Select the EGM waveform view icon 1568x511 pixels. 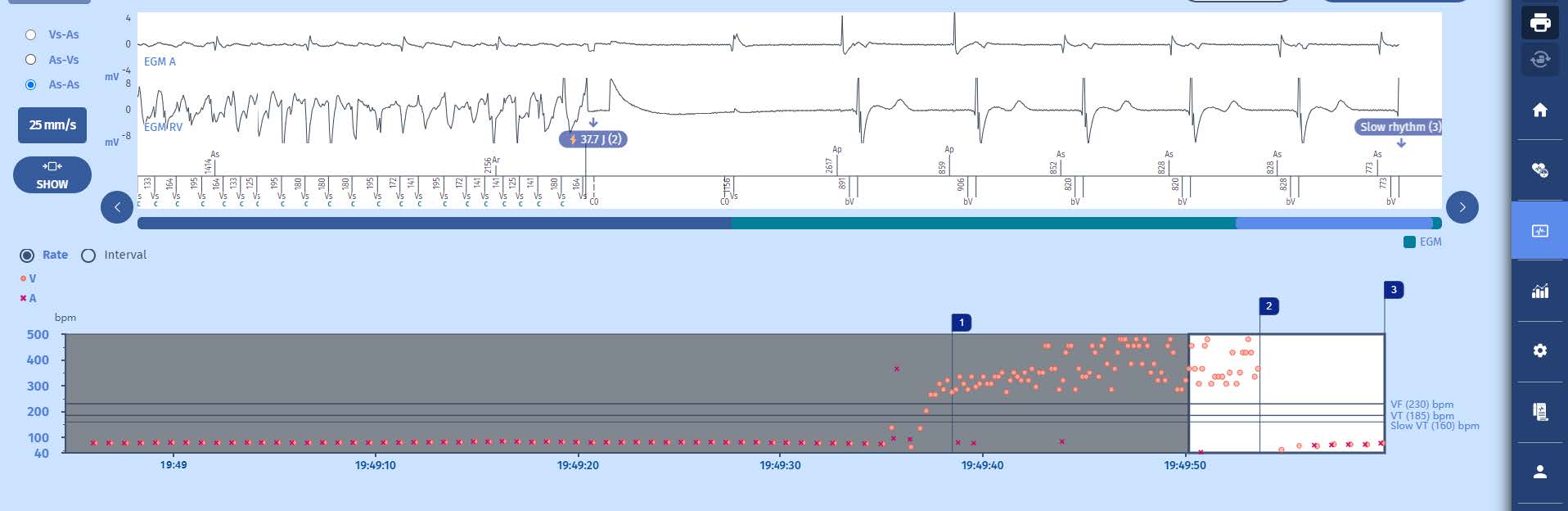click(1539, 231)
